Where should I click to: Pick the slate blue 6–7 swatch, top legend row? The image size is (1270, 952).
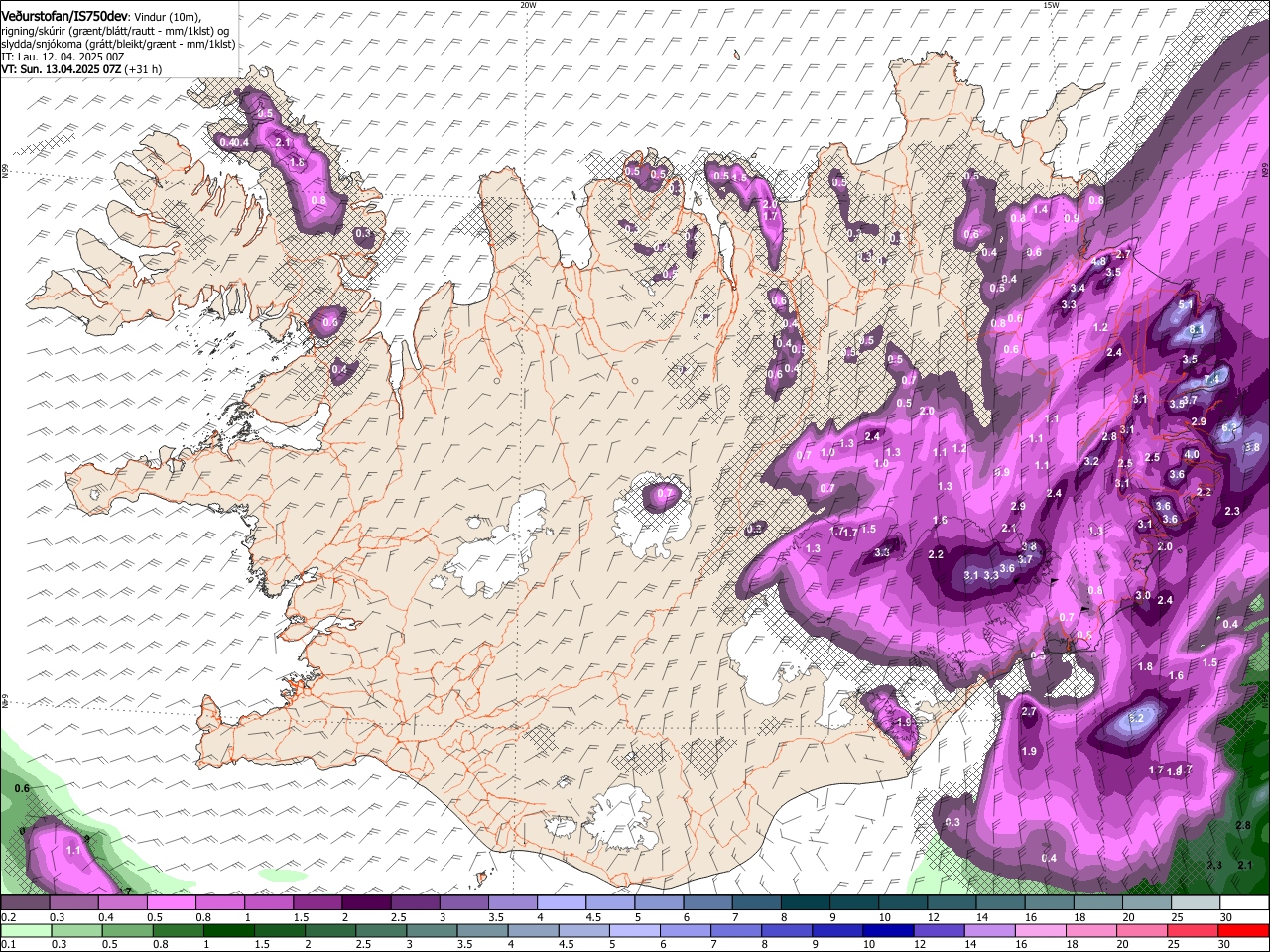click(x=708, y=902)
